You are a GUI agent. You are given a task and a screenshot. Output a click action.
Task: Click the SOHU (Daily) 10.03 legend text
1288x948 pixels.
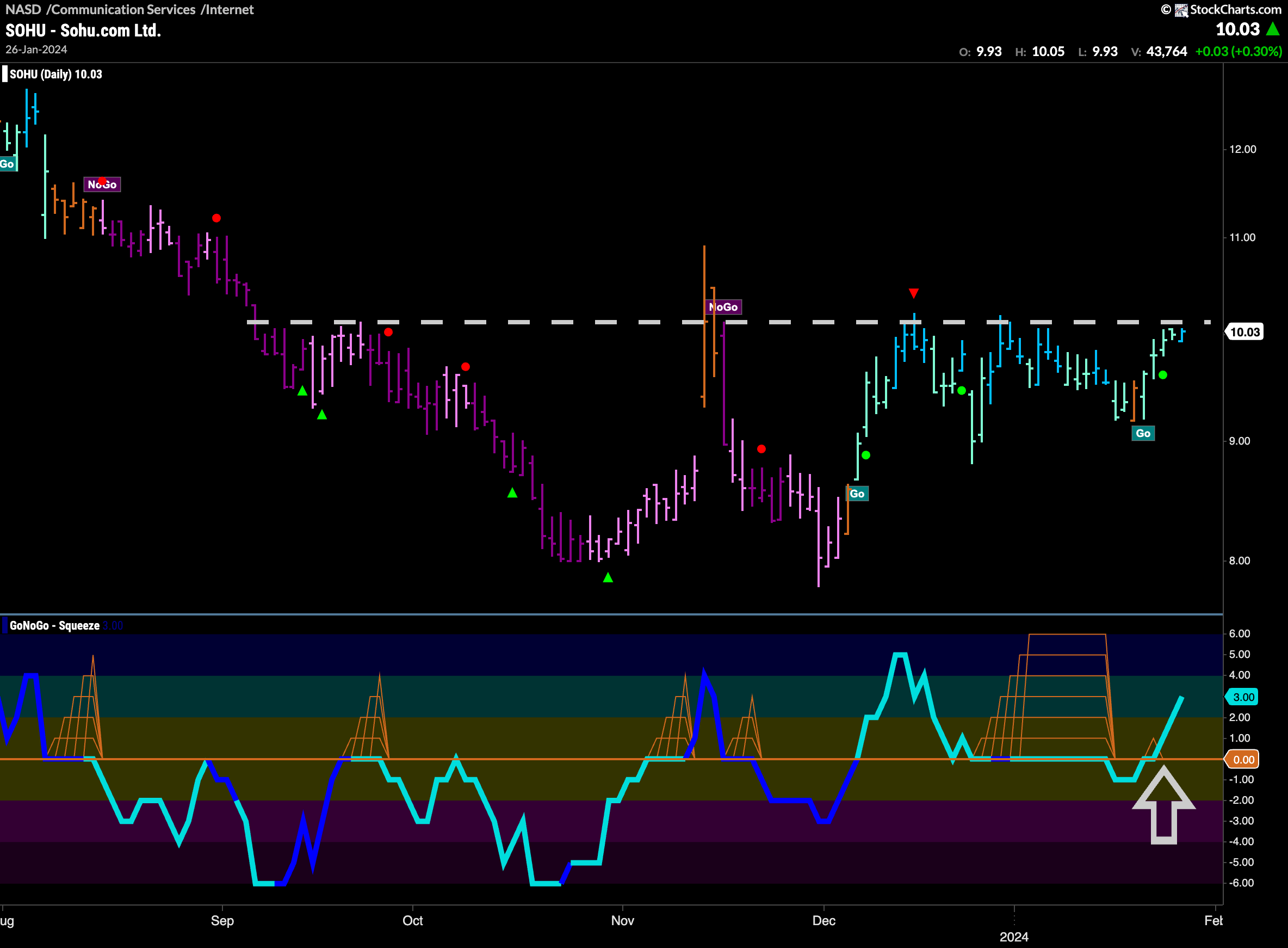(55, 74)
